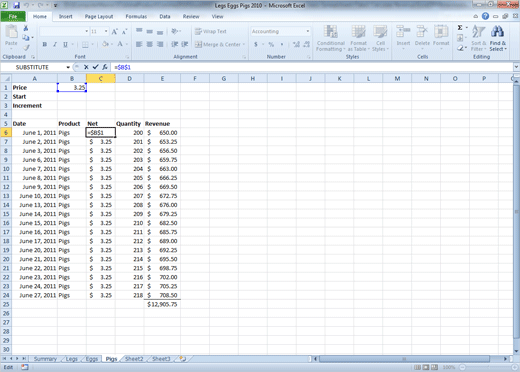Screen dimensions: 520x372
Task: Click the Font Color A icon
Action: pos(120,44)
